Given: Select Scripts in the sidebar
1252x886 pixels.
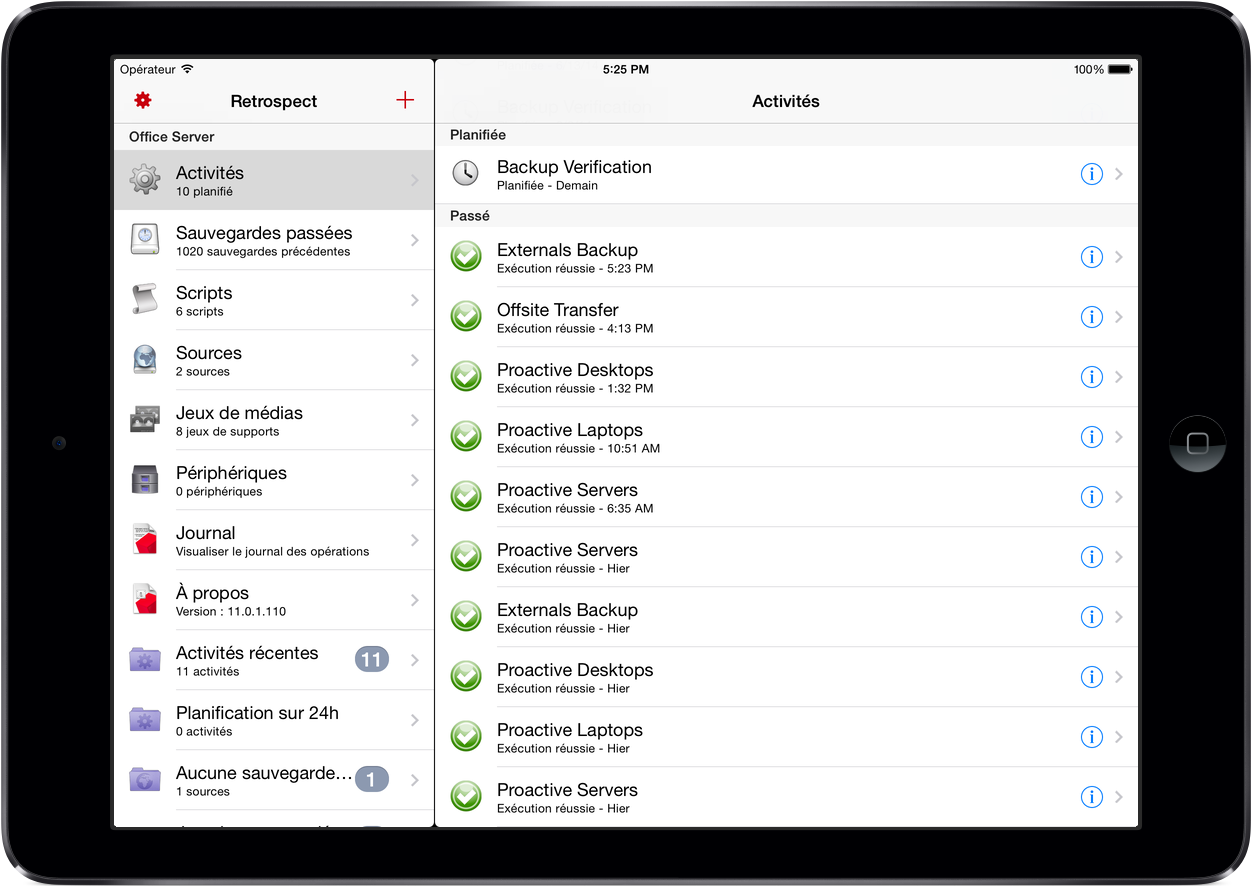Looking at the screenshot, I should [x=274, y=300].
